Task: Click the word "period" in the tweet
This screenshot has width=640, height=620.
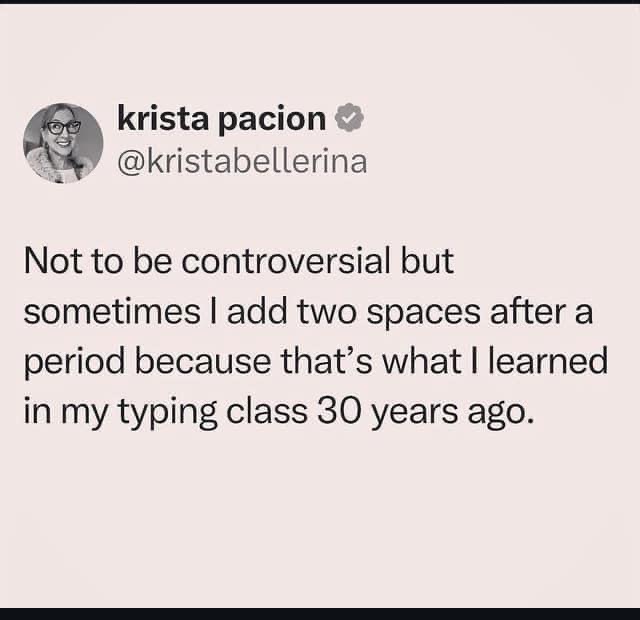Action: pyautogui.click(x=72, y=361)
